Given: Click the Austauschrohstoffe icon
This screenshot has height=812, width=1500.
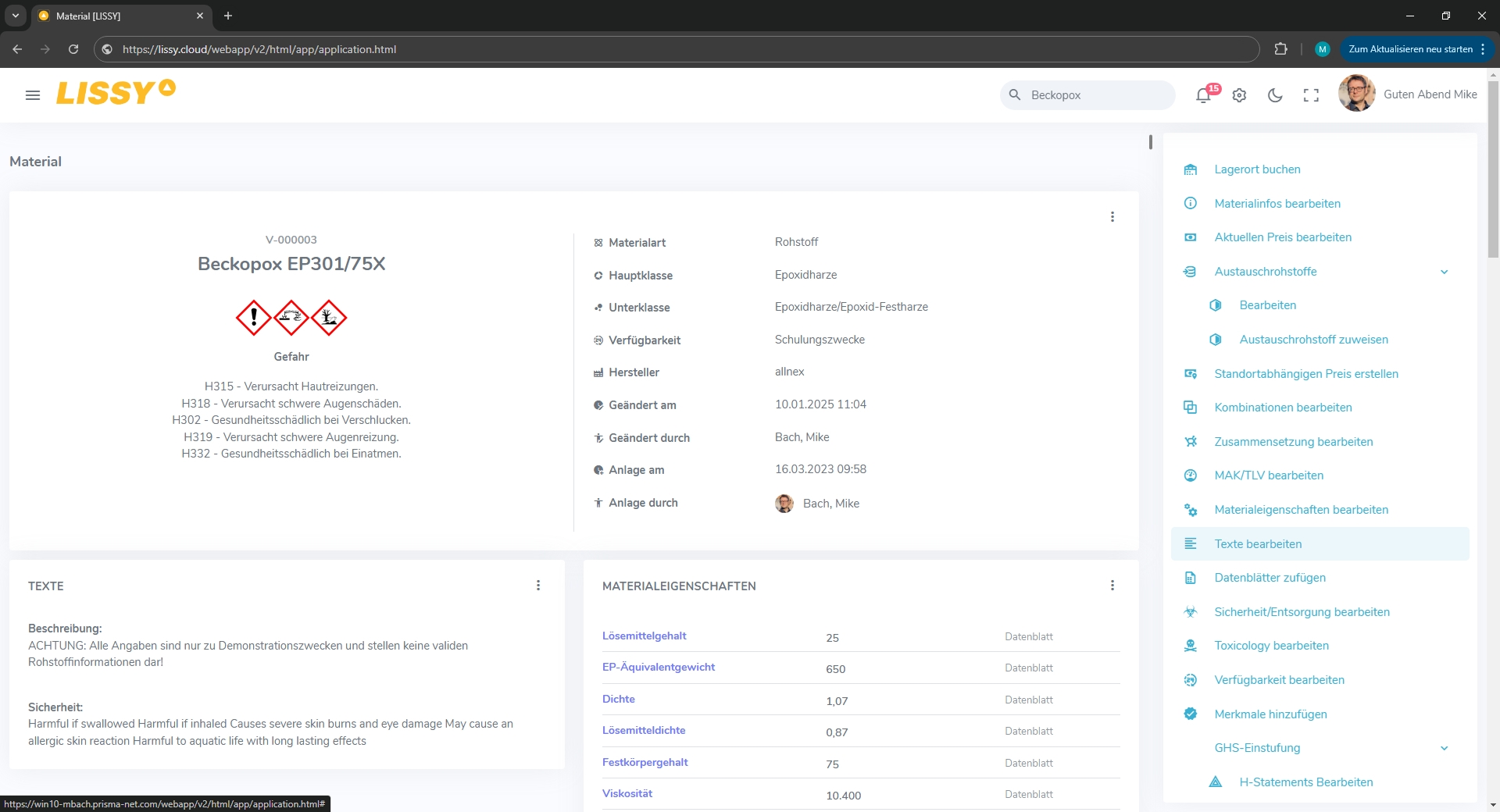Looking at the screenshot, I should [x=1191, y=272].
